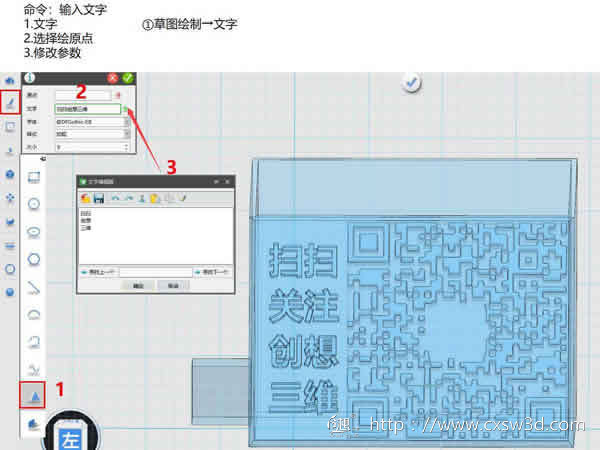Click the find previous button
This screenshot has width=600, height=450.
(x=98, y=272)
